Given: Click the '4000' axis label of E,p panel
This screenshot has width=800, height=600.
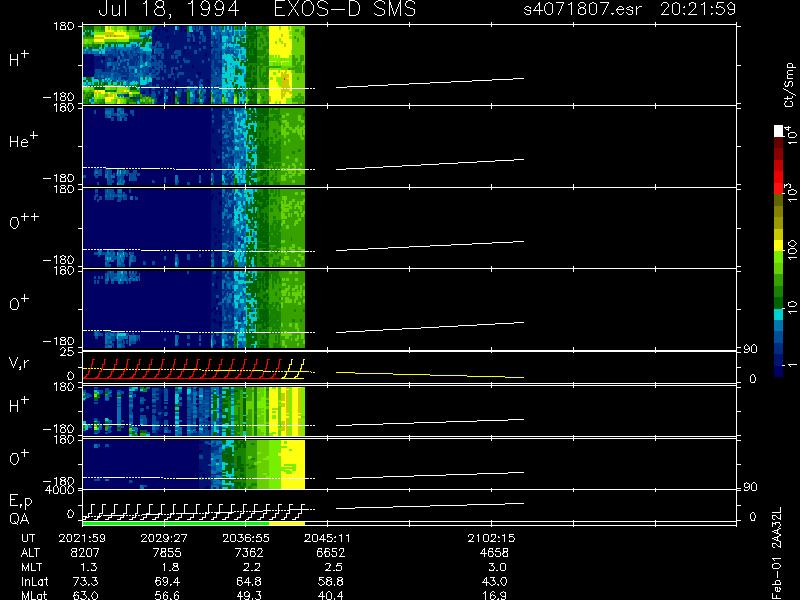Looking at the screenshot, I should (60, 490).
